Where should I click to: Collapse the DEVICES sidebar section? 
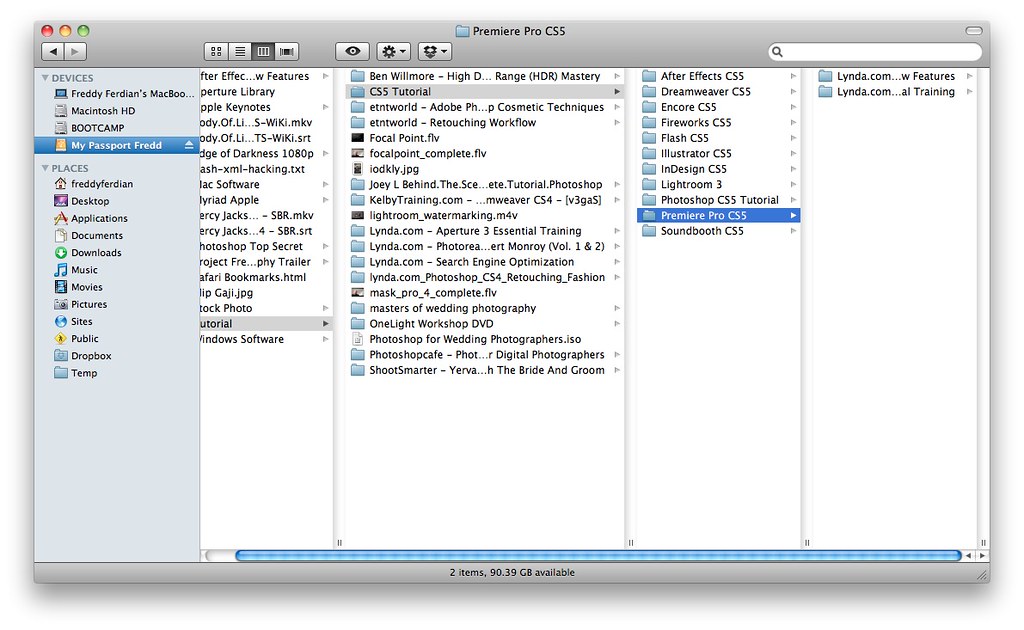pyautogui.click(x=45, y=78)
